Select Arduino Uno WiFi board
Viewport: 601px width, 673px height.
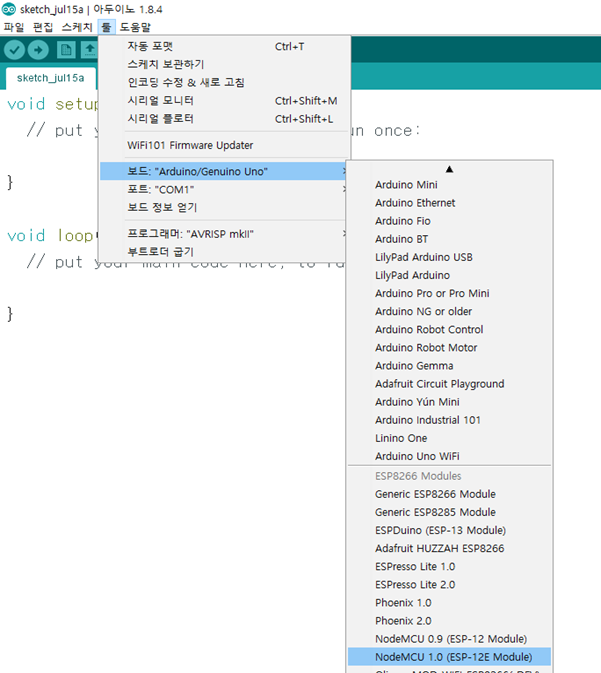449,456
